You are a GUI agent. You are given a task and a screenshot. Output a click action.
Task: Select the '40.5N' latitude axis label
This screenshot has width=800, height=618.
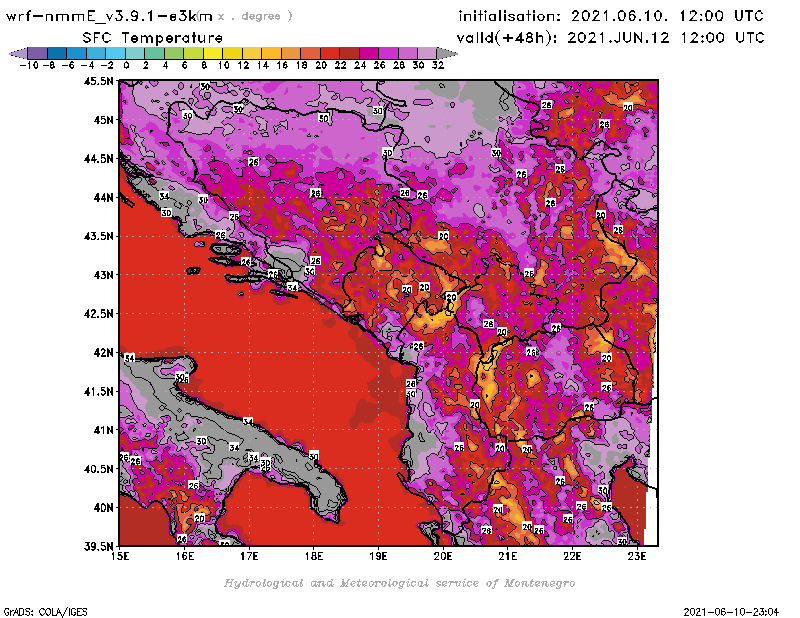tap(98, 469)
